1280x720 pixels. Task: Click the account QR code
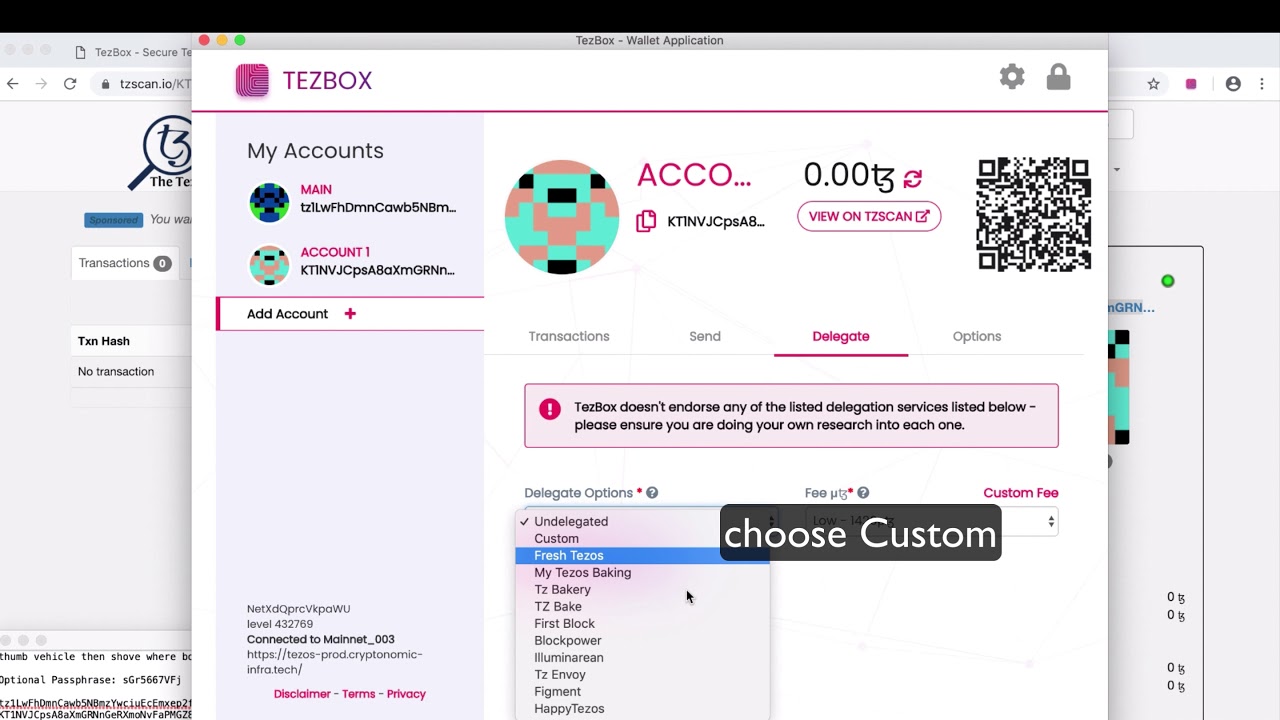click(1033, 214)
